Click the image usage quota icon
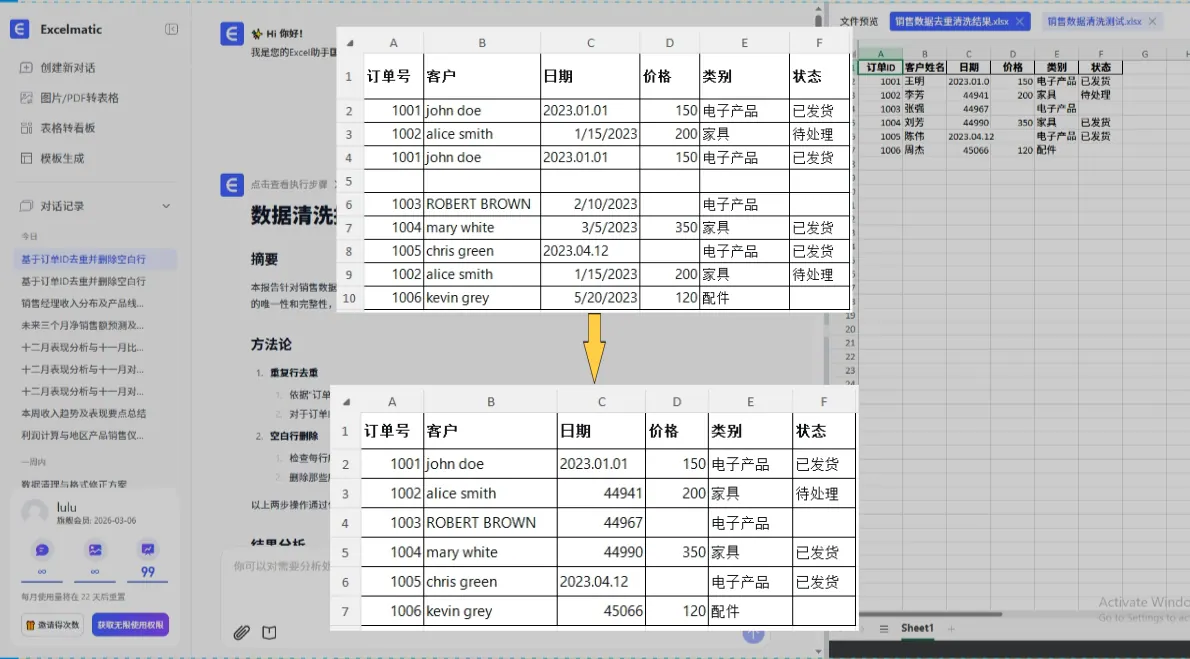Image resolution: width=1190 pixels, height=659 pixels. [x=95, y=549]
